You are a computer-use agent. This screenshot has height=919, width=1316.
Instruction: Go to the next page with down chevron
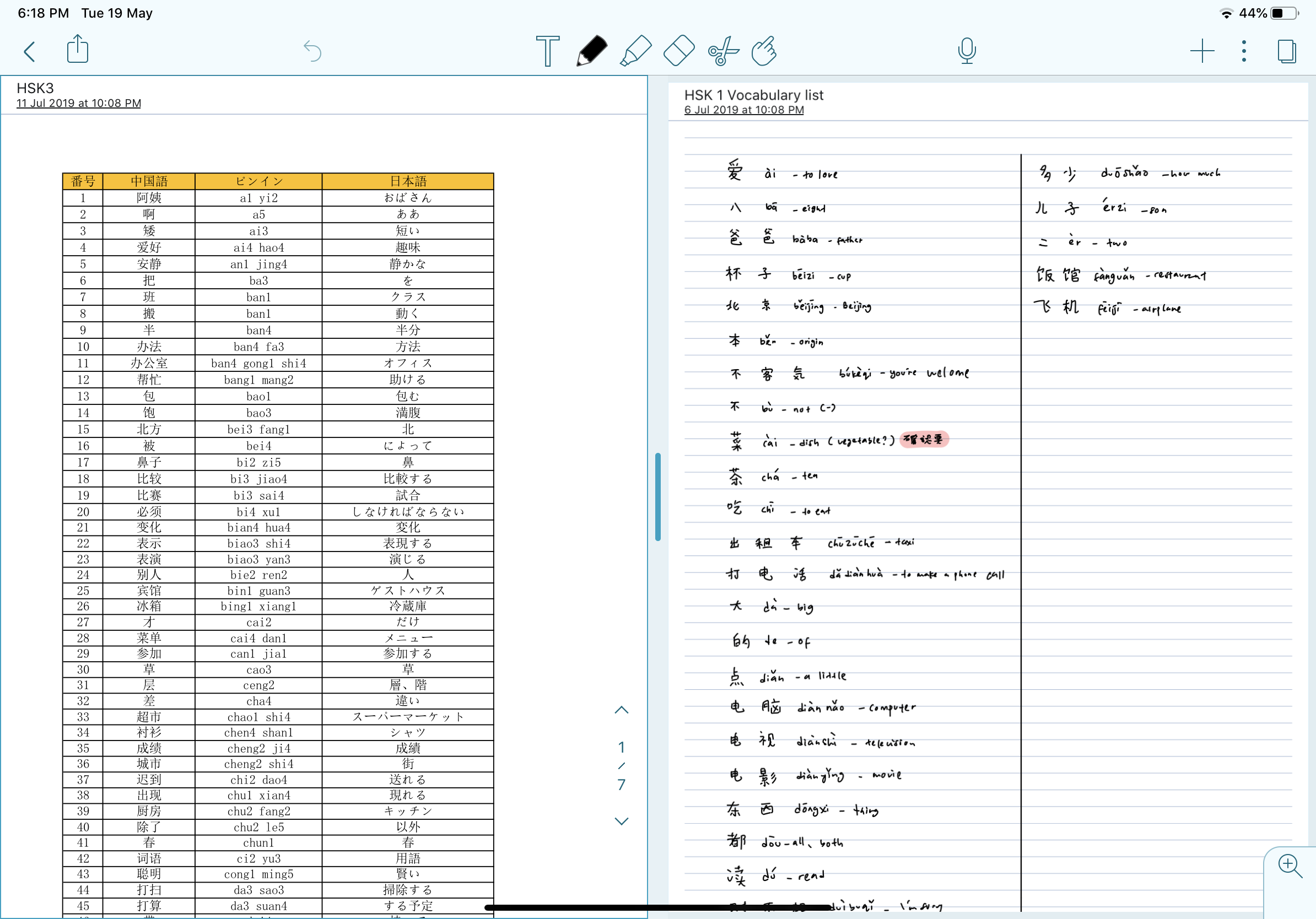click(621, 820)
